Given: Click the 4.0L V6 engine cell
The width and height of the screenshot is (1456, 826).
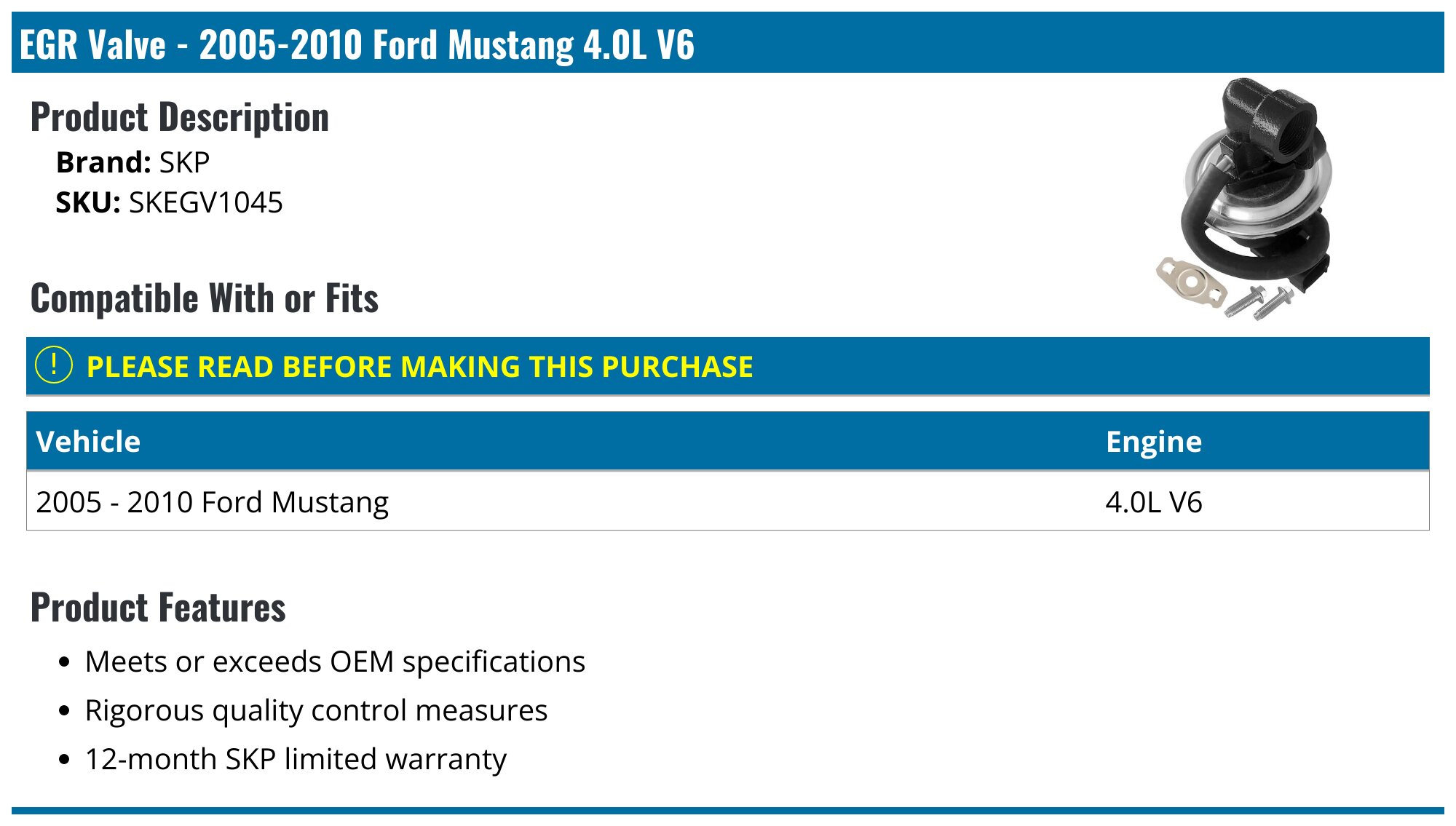Looking at the screenshot, I should click(x=1154, y=502).
